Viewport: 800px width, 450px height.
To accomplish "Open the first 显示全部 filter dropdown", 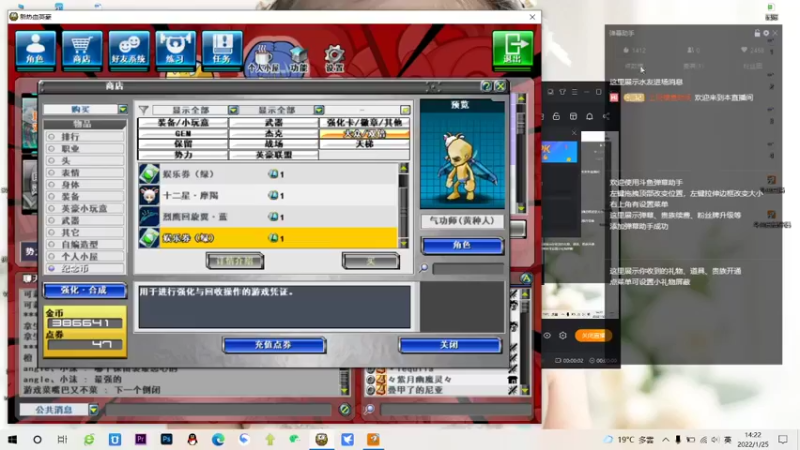I will 233,110.
